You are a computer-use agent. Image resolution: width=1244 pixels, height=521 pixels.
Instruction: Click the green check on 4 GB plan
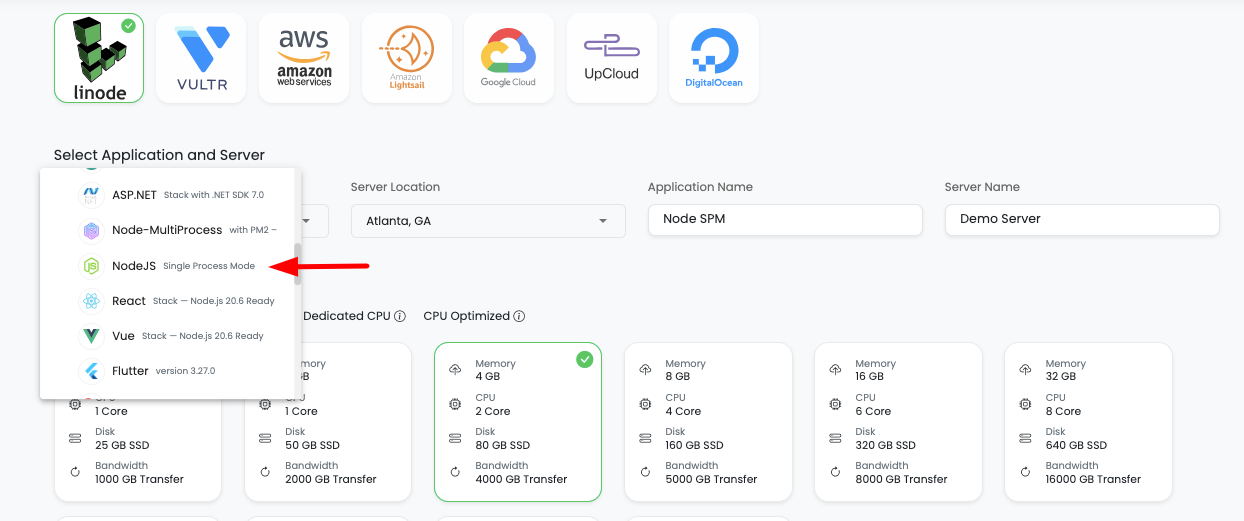click(x=584, y=360)
